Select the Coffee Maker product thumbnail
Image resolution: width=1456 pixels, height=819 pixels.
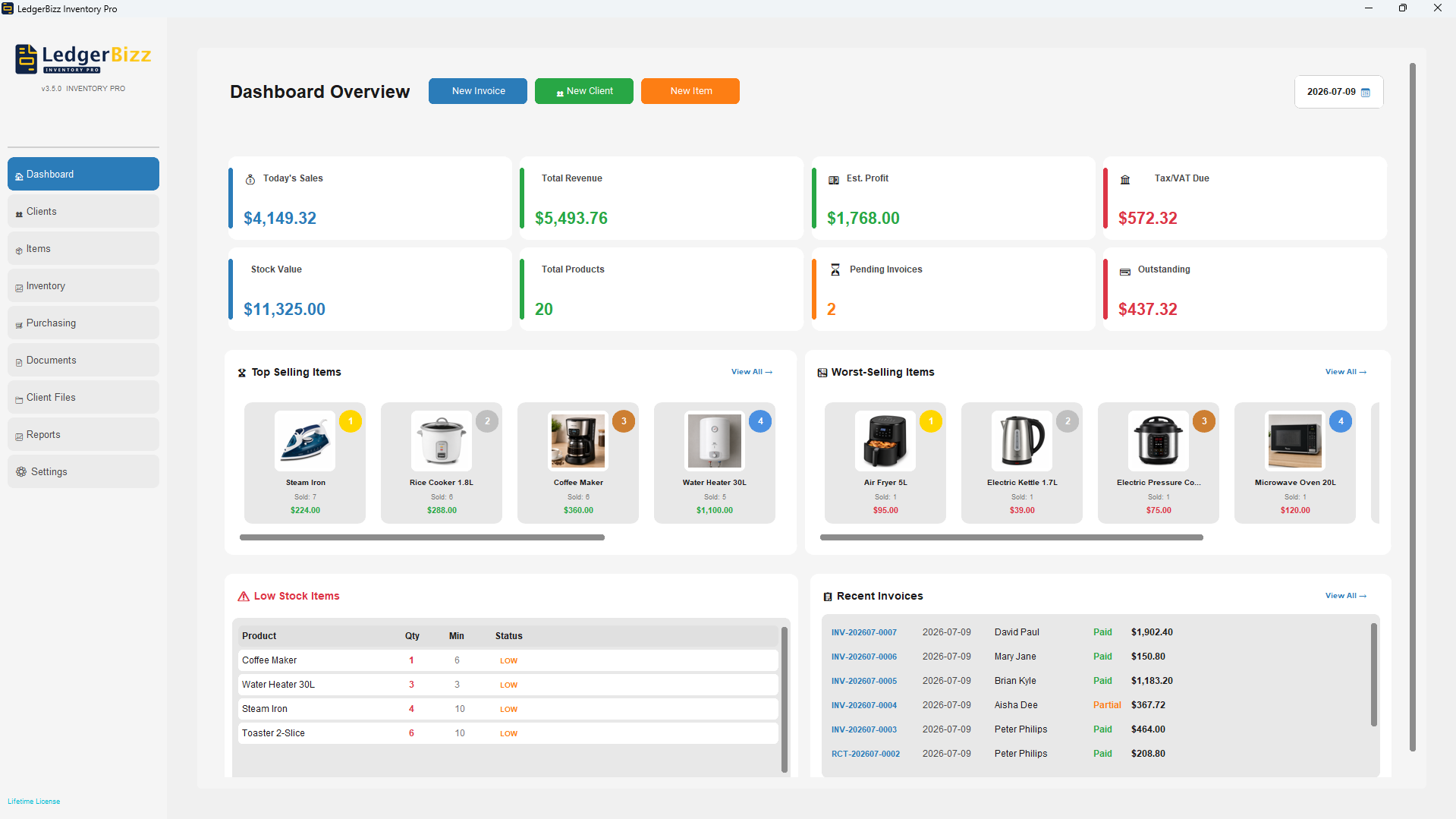578,441
